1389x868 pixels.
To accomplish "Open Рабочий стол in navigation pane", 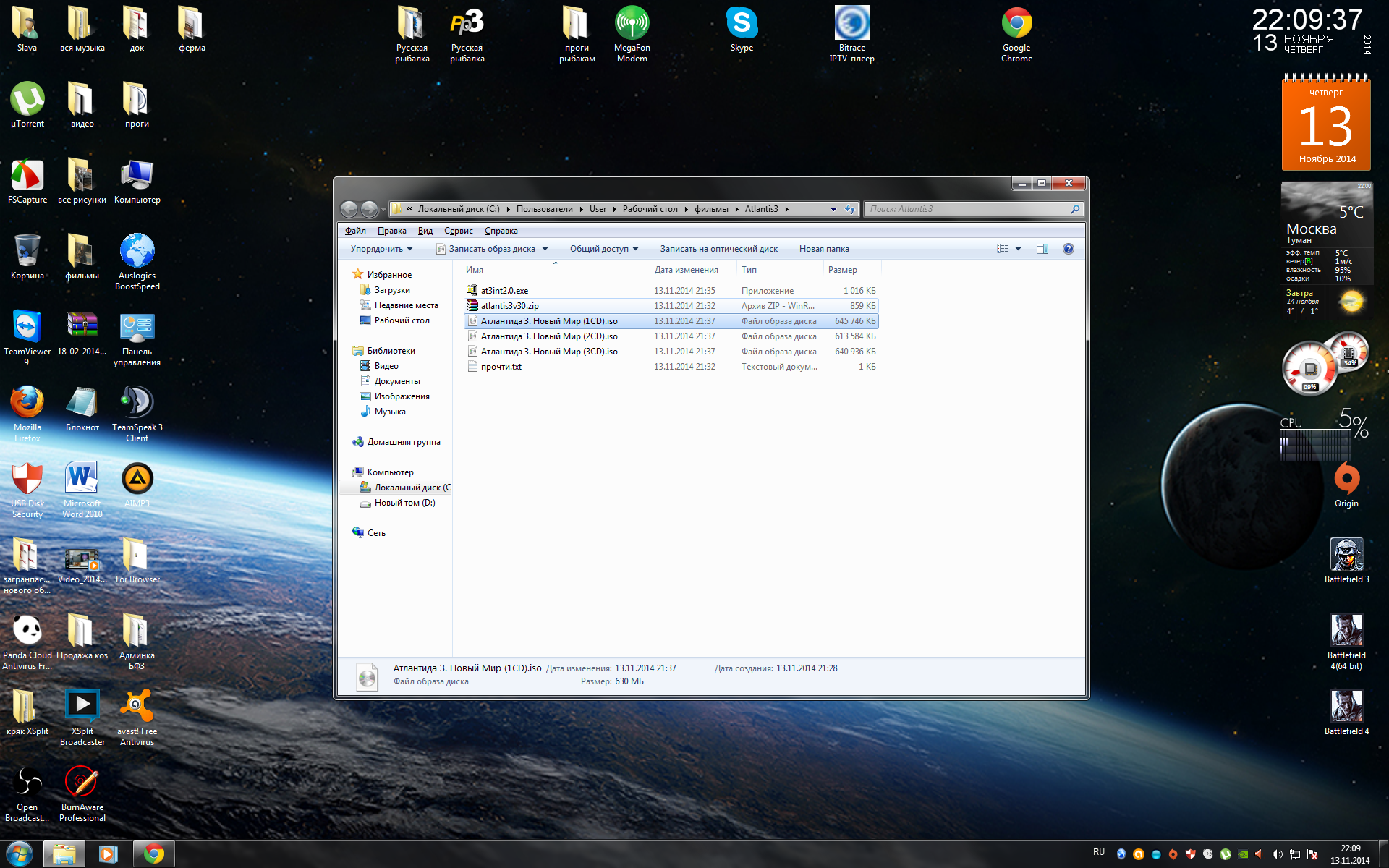I will (402, 320).
